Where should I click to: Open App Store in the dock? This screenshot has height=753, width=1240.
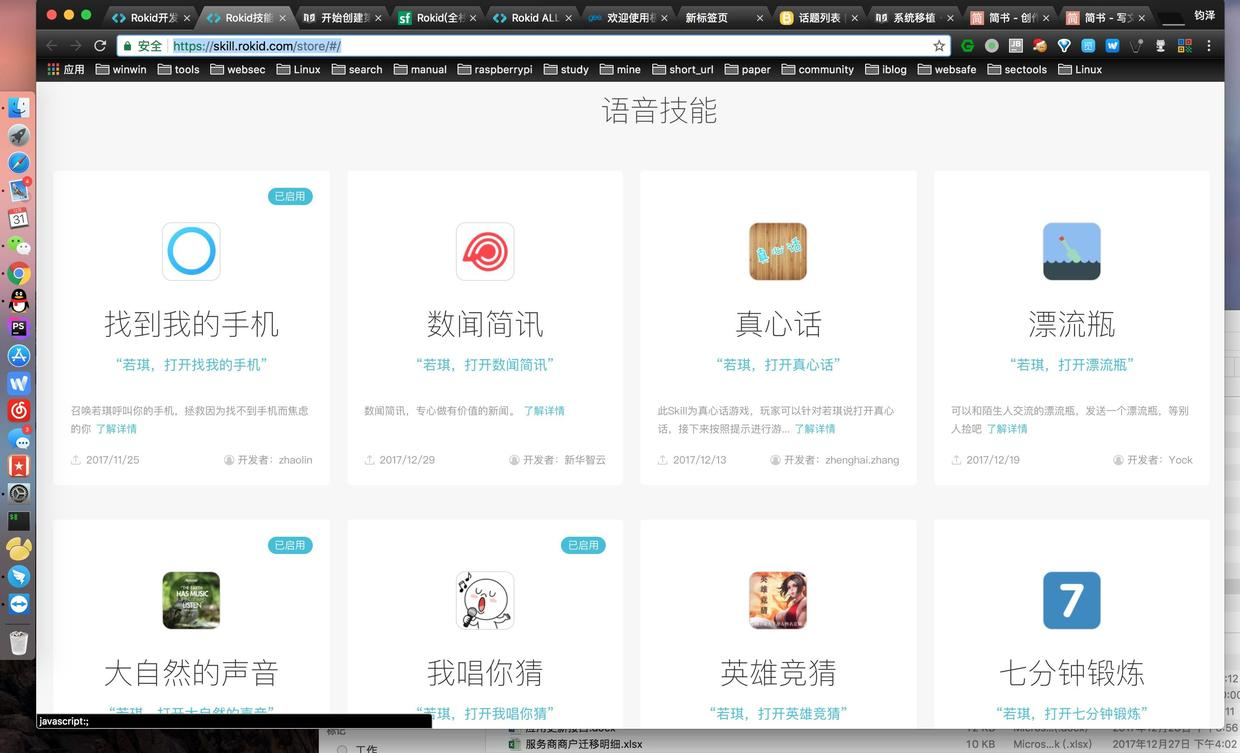(19, 356)
